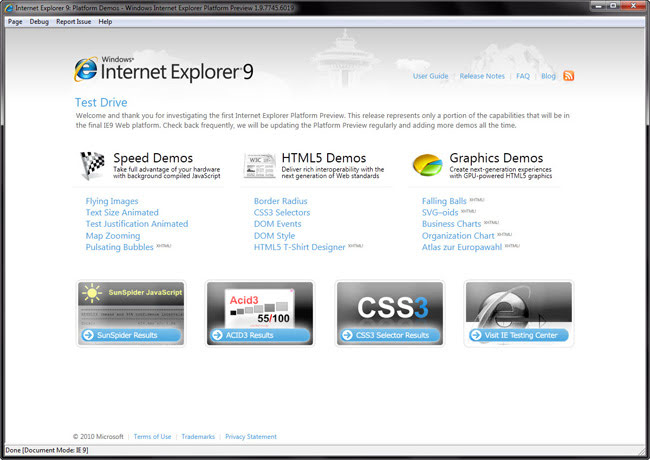Open the Release Notes link
The image size is (650, 460).
click(x=481, y=76)
